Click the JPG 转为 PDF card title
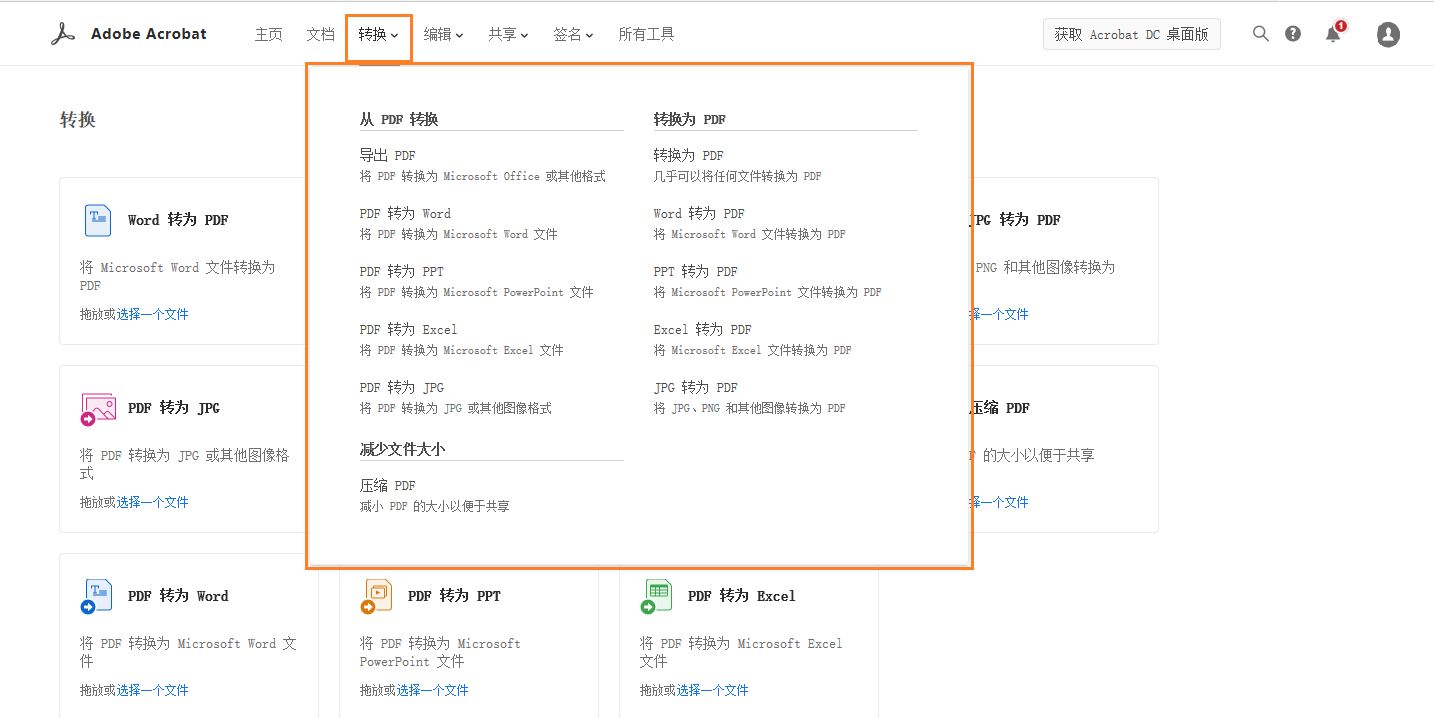This screenshot has width=1434, height=718. (x=1017, y=220)
